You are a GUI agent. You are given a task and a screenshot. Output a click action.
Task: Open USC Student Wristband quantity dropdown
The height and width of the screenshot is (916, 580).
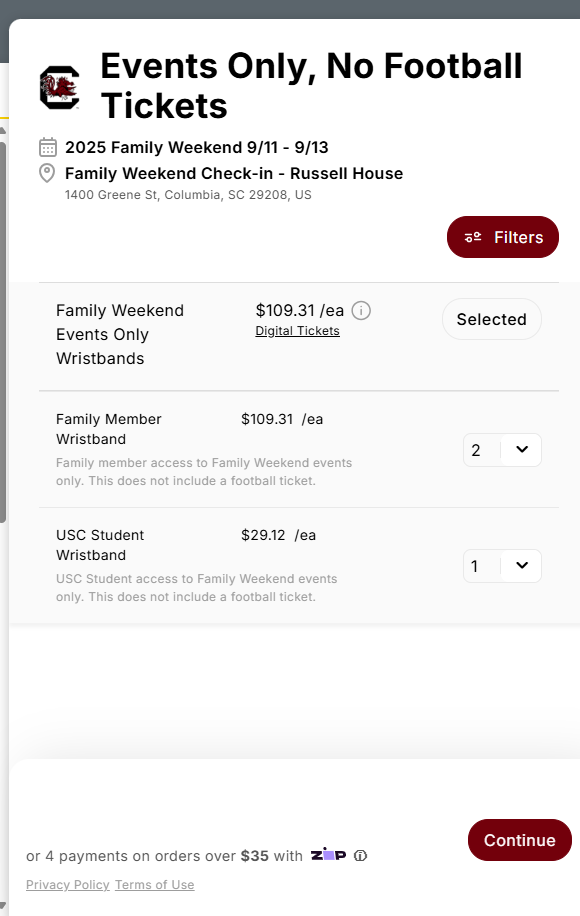click(x=502, y=565)
